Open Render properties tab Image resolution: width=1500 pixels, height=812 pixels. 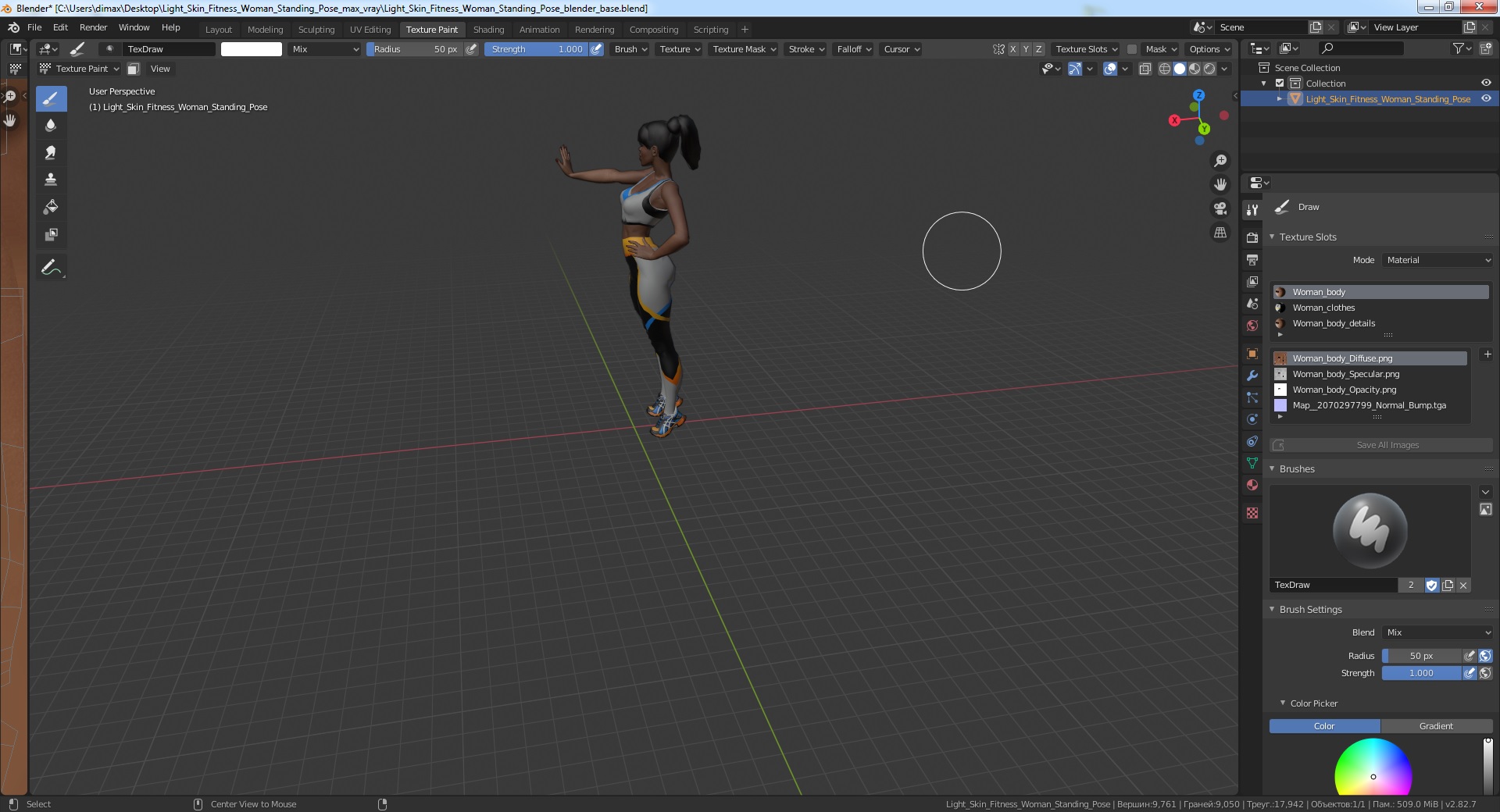coord(1252,237)
